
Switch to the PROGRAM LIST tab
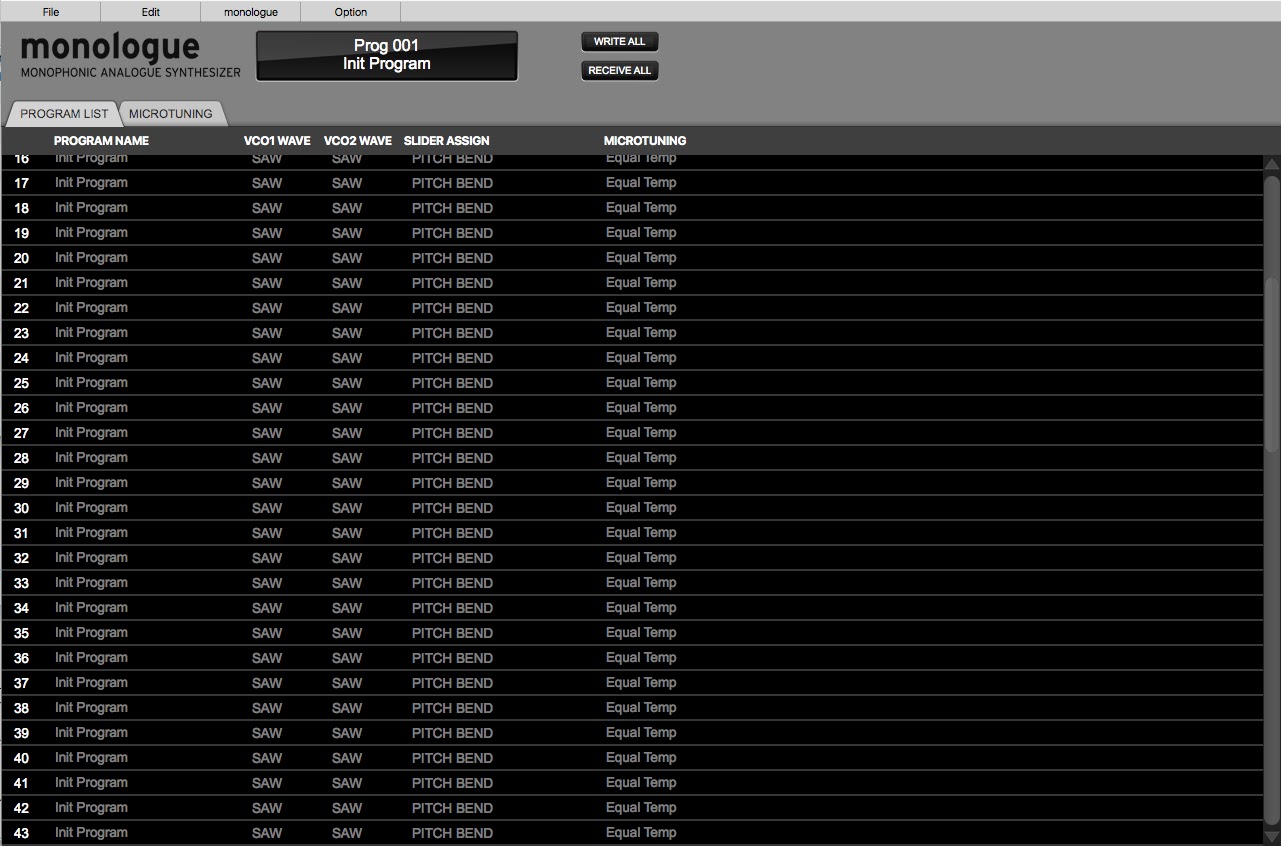click(64, 114)
